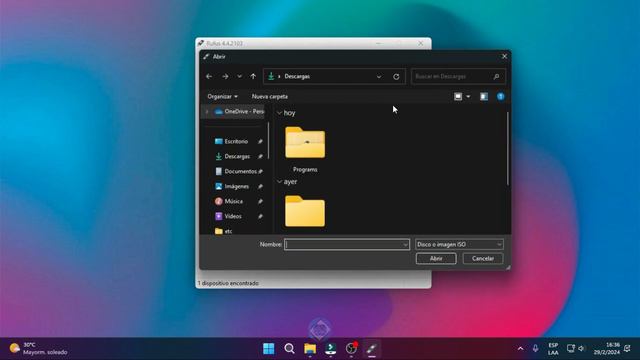
Task: Open volume tray icon
Action: (x=581, y=348)
